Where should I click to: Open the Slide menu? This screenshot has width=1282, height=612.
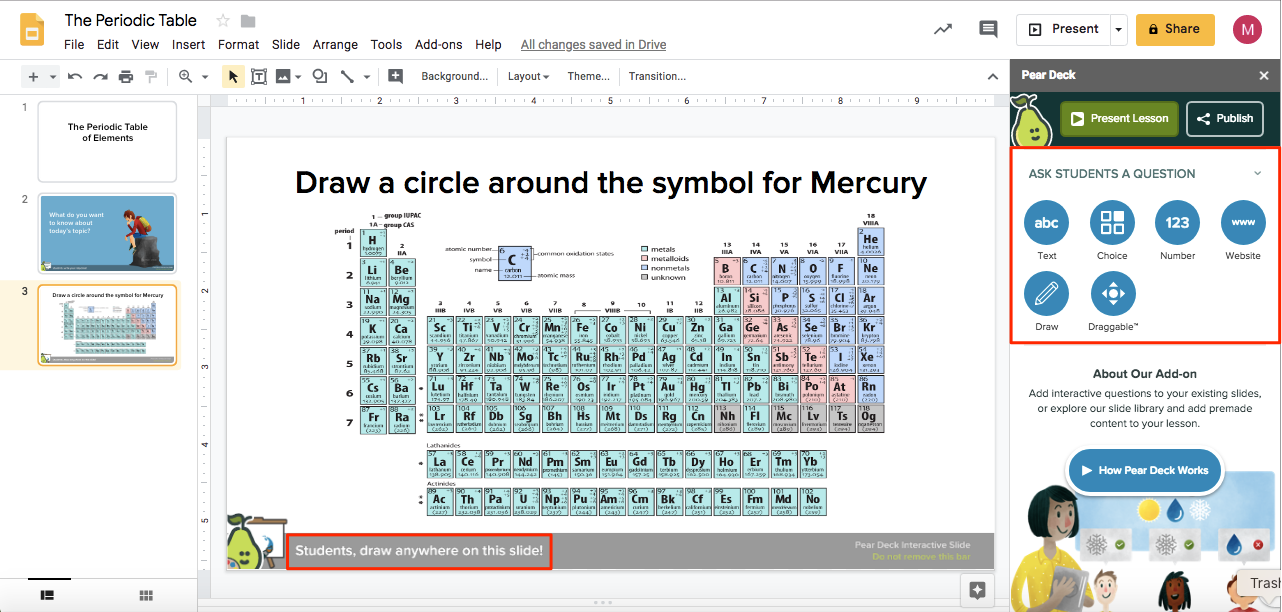[x=286, y=45]
